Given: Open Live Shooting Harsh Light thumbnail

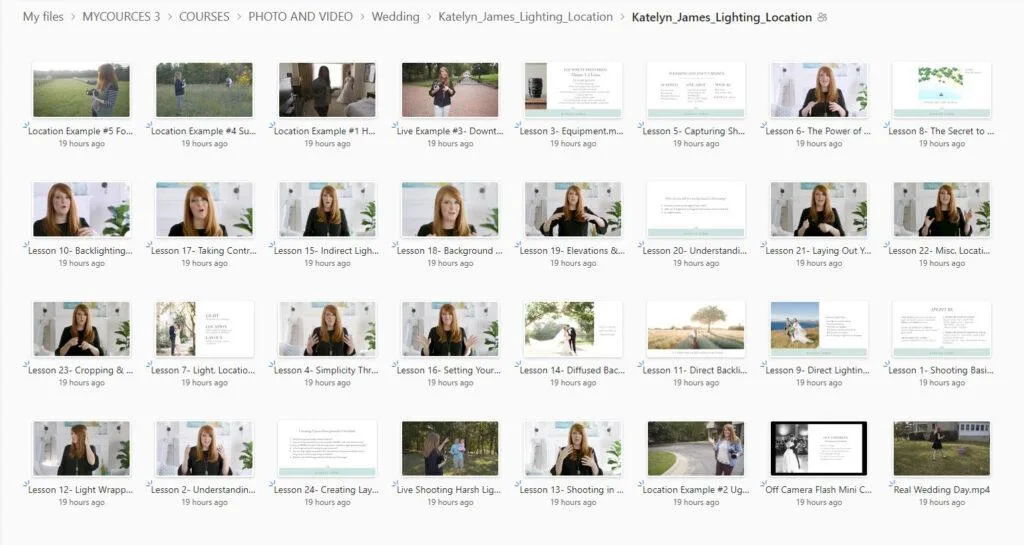Looking at the screenshot, I should (x=449, y=448).
